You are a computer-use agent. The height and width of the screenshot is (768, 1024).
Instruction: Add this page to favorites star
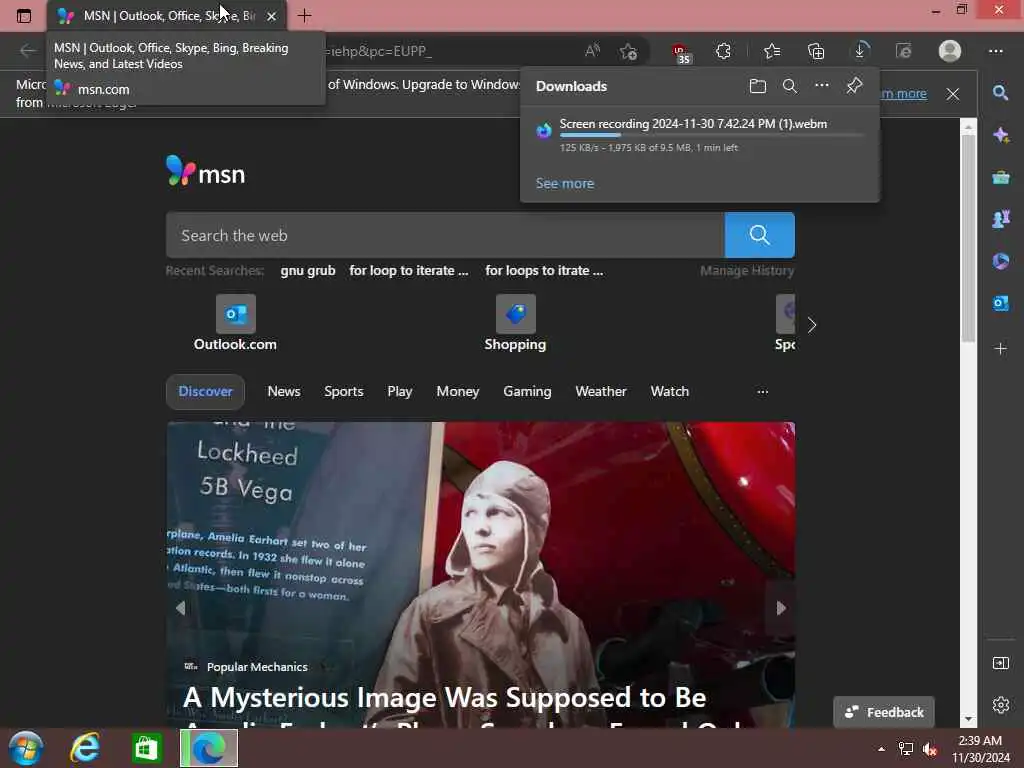click(x=629, y=52)
